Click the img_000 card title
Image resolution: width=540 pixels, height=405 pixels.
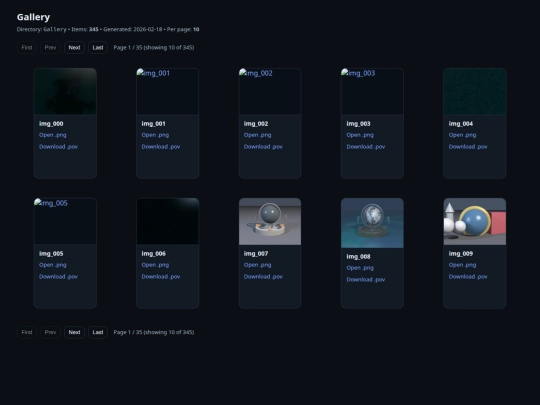tap(51, 124)
